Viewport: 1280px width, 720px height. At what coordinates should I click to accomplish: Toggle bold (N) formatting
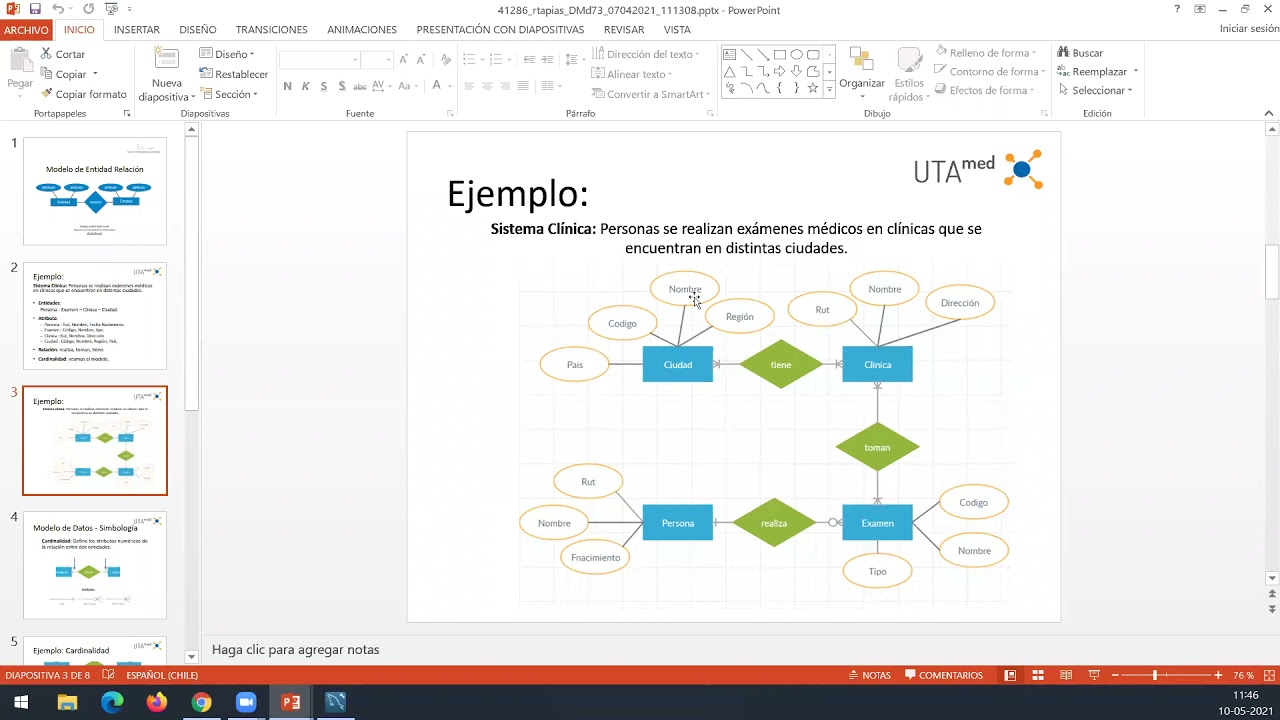click(x=288, y=87)
